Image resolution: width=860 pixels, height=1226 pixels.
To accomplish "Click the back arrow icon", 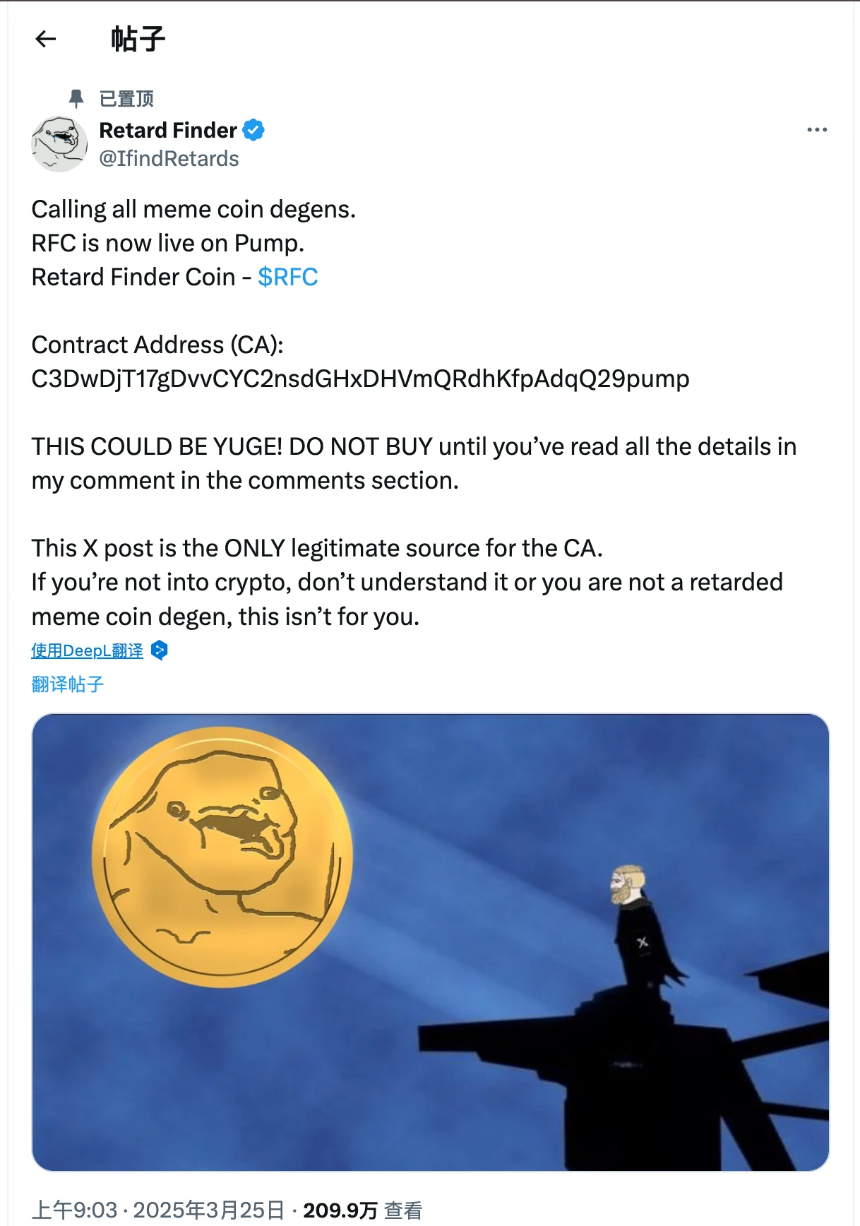I will (45, 39).
